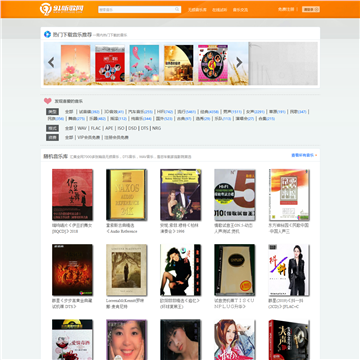The image size is (360, 360).
Task: Choose the 3D音效 category filter
Action: (x=114, y=112)
